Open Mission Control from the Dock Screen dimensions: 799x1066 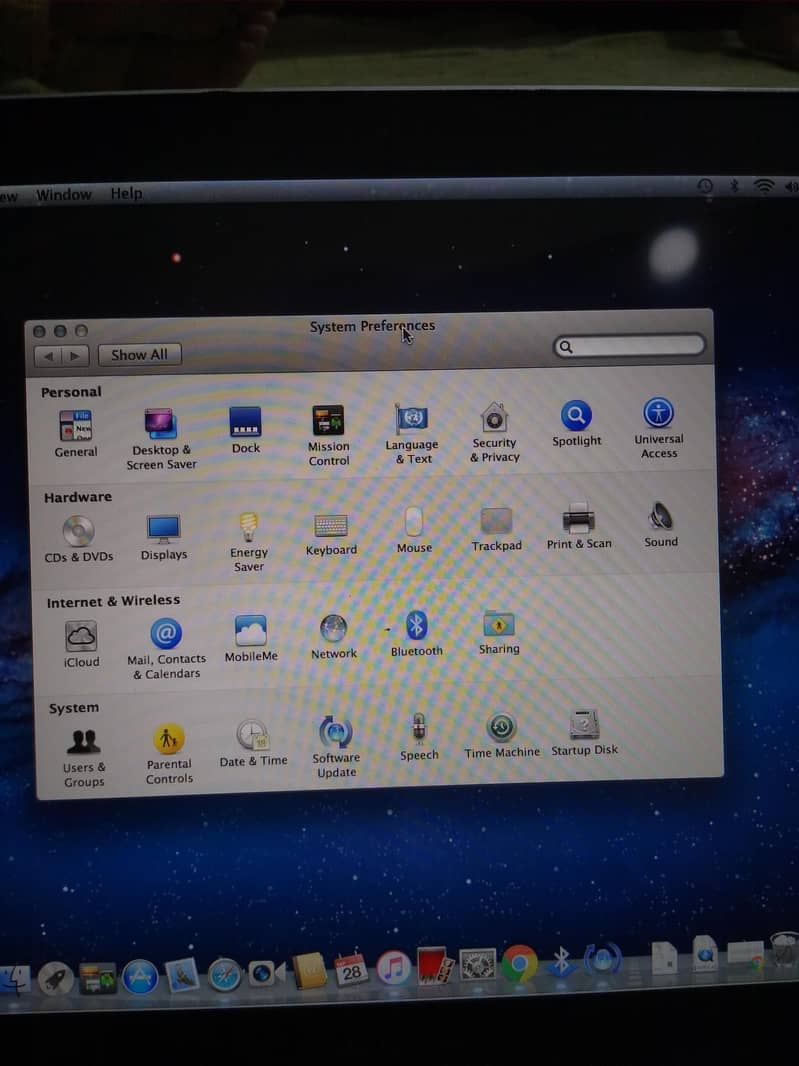(x=98, y=979)
